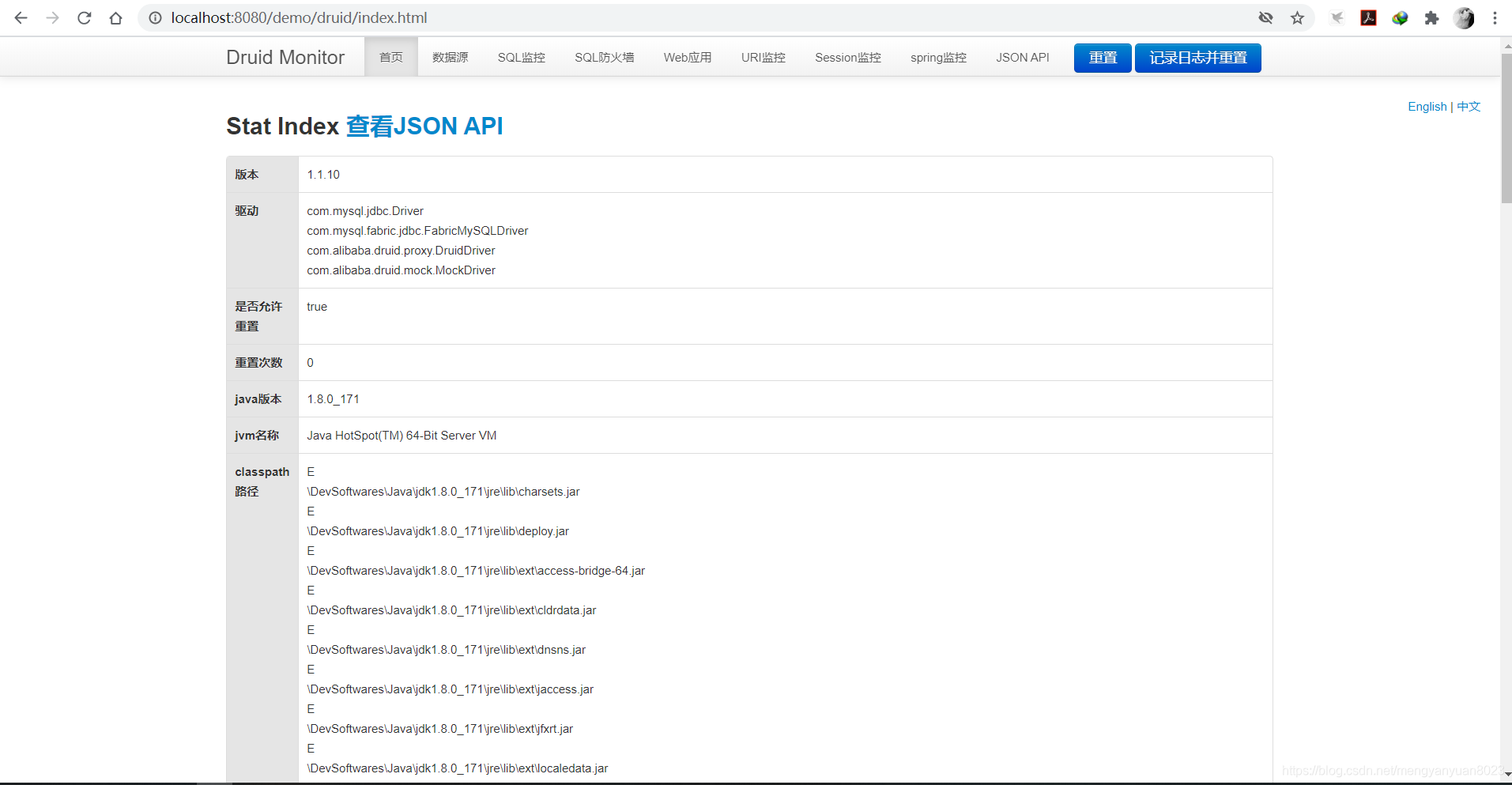Select the 首页 tab
The height and width of the screenshot is (785, 1512).
click(x=391, y=57)
